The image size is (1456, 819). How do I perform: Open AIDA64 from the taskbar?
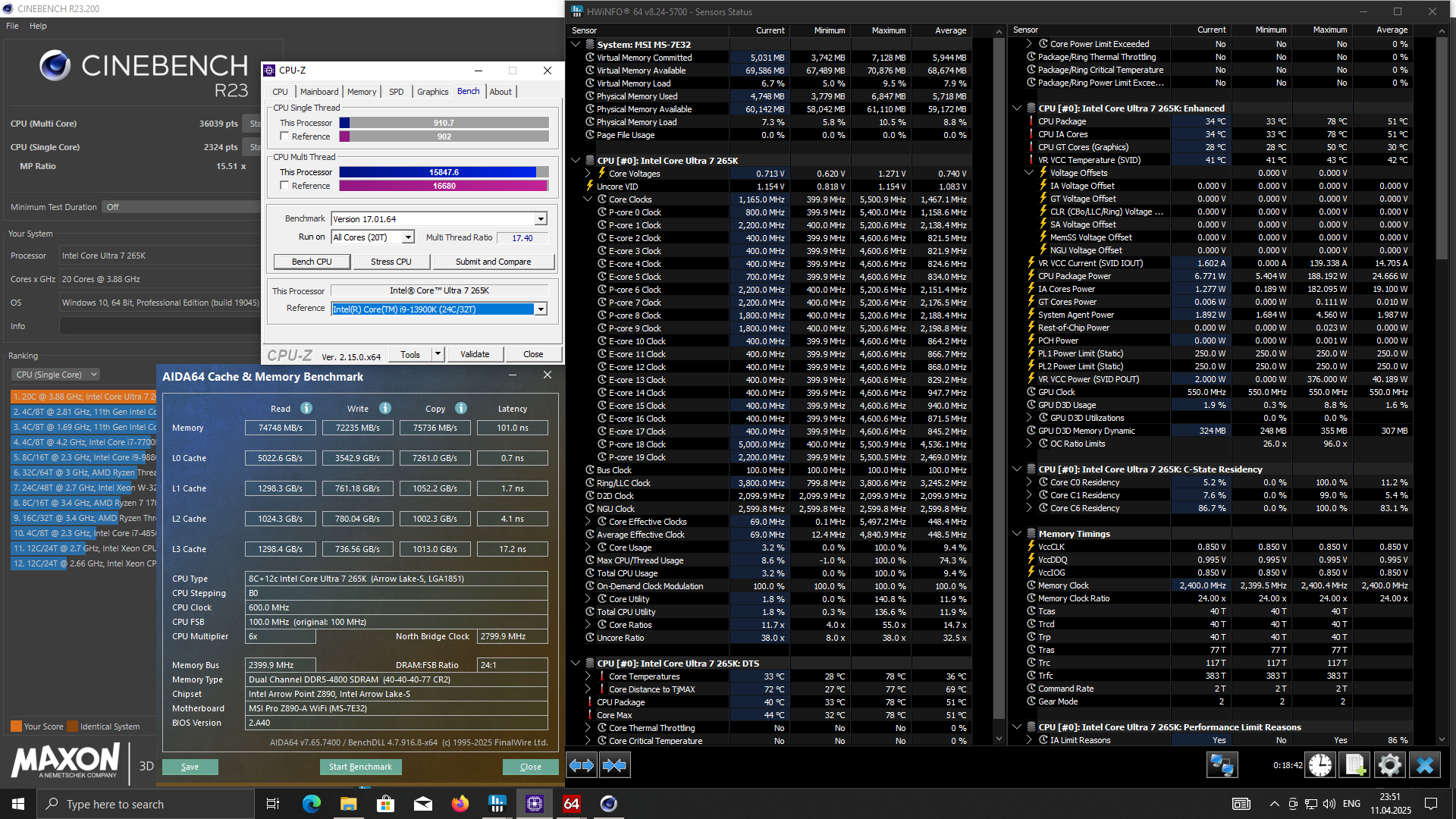point(571,804)
